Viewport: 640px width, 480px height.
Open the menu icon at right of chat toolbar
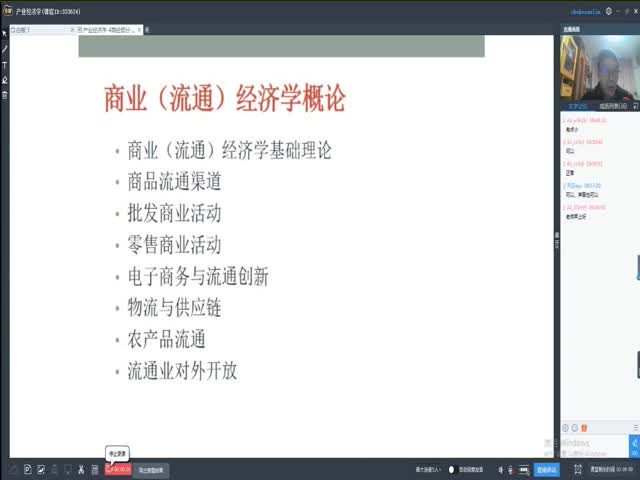pyautogui.click(x=636, y=427)
